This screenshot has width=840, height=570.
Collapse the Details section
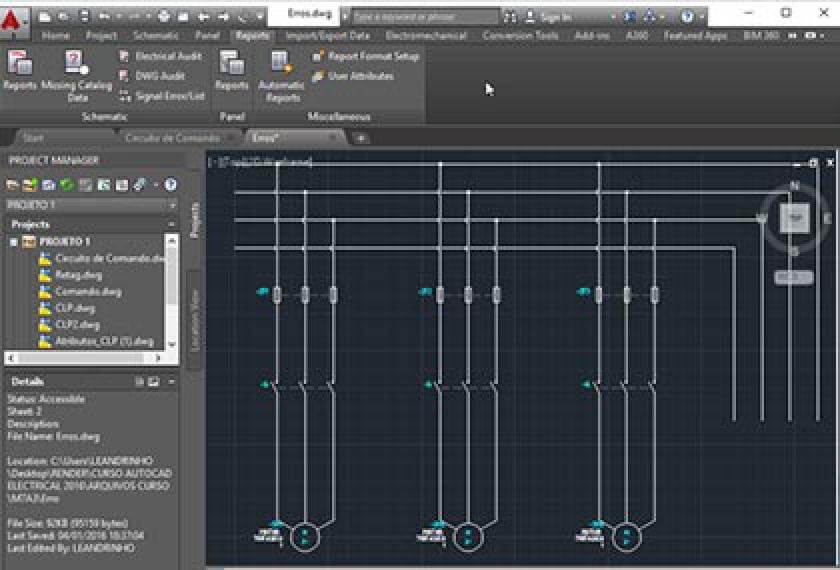tap(172, 381)
